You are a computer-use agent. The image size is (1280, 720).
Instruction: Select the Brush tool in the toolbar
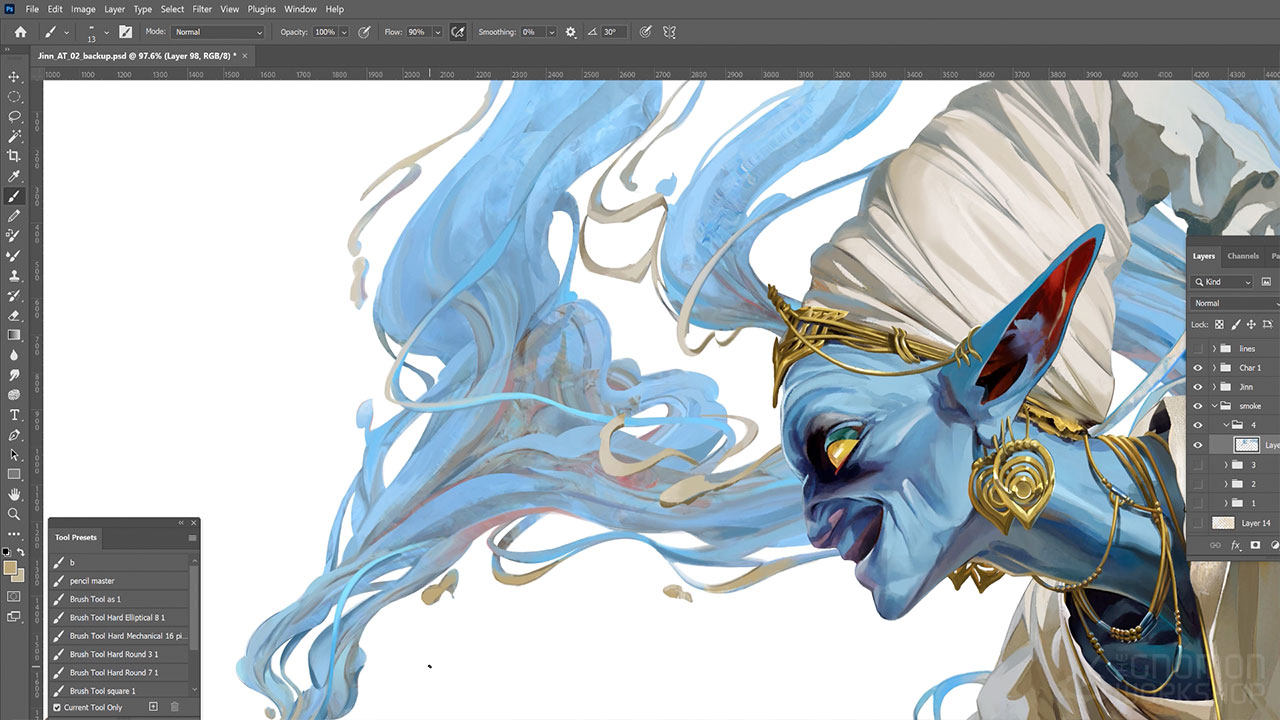click(14, 196)
